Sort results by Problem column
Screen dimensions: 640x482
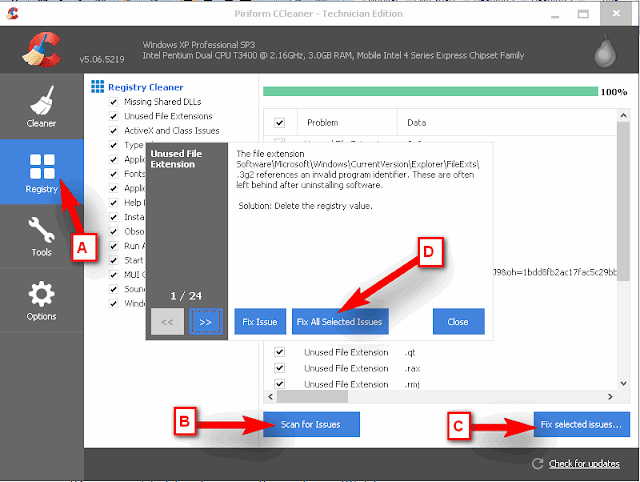pyautogui.click(x=347, y=122)
